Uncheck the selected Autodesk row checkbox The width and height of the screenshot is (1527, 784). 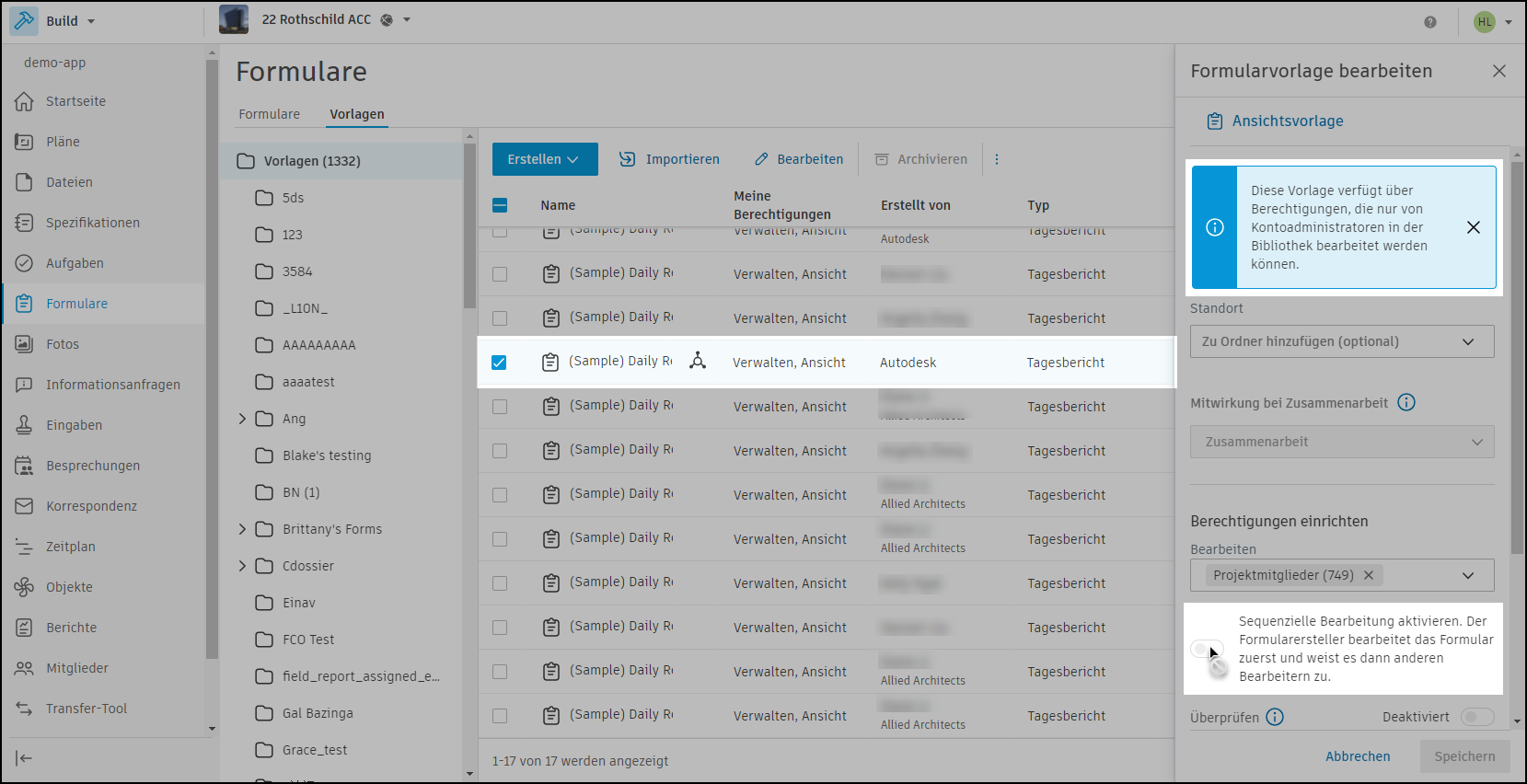click(x=499, y=363)
